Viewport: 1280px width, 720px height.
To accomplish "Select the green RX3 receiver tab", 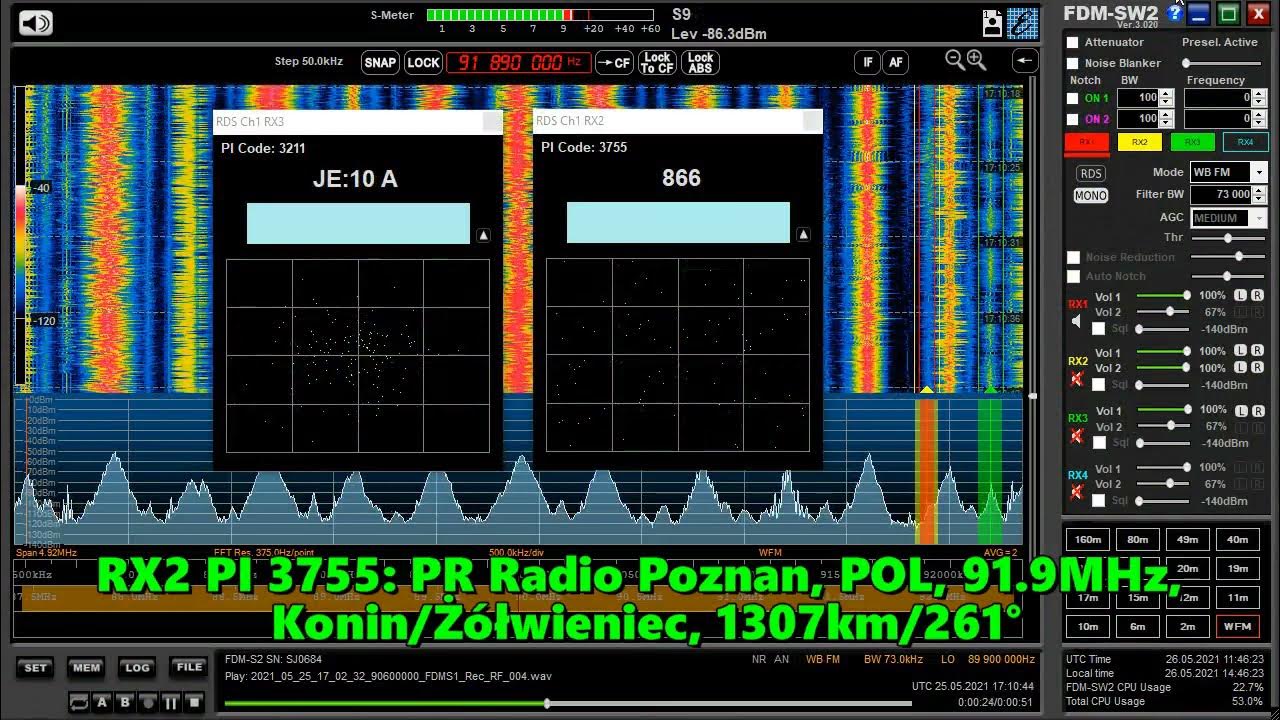I will pyautogui.click(x=1192, y=143).
